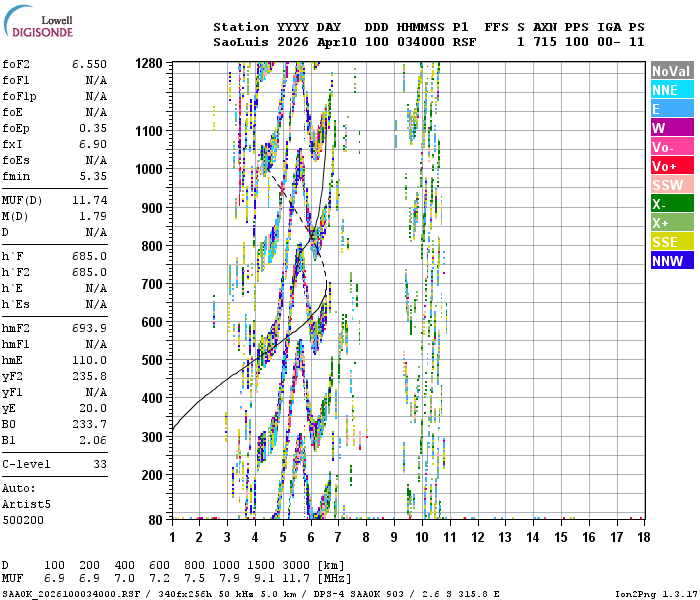The image size is (700, 600).
Task: Select the NNW blue legend swatch
Action: pyautogui.click(x=672, y=261)
